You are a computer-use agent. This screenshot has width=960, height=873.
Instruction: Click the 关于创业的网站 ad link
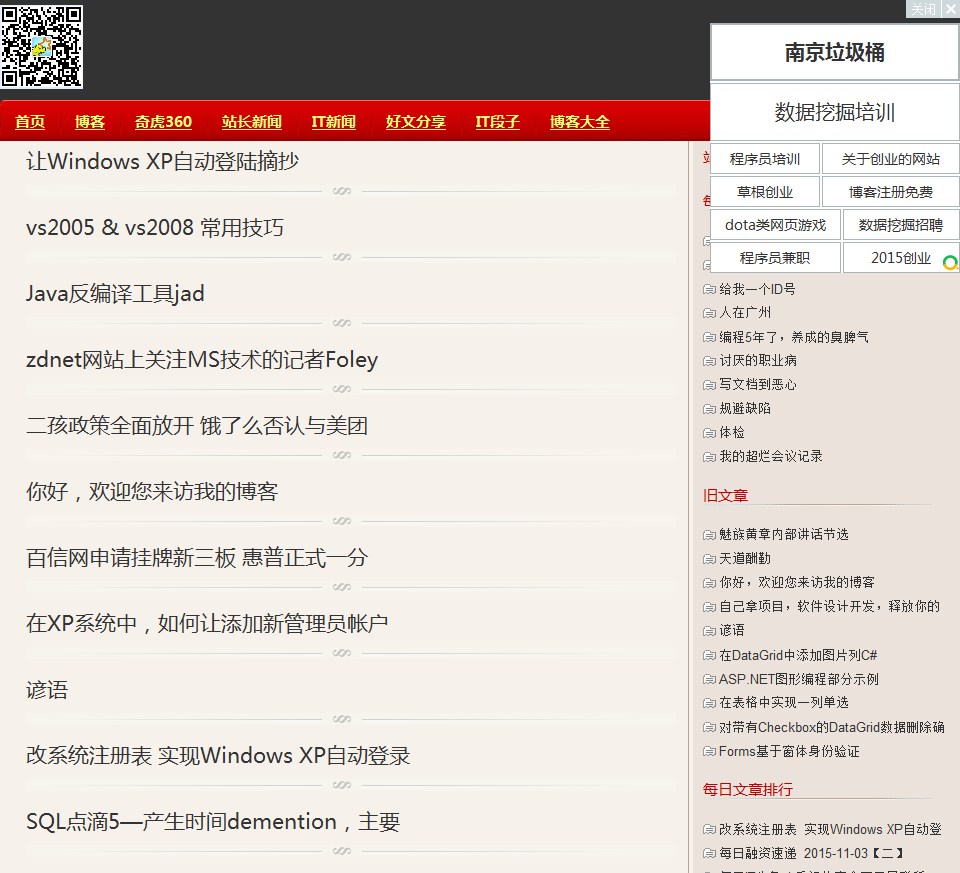[x=891, y=159]
